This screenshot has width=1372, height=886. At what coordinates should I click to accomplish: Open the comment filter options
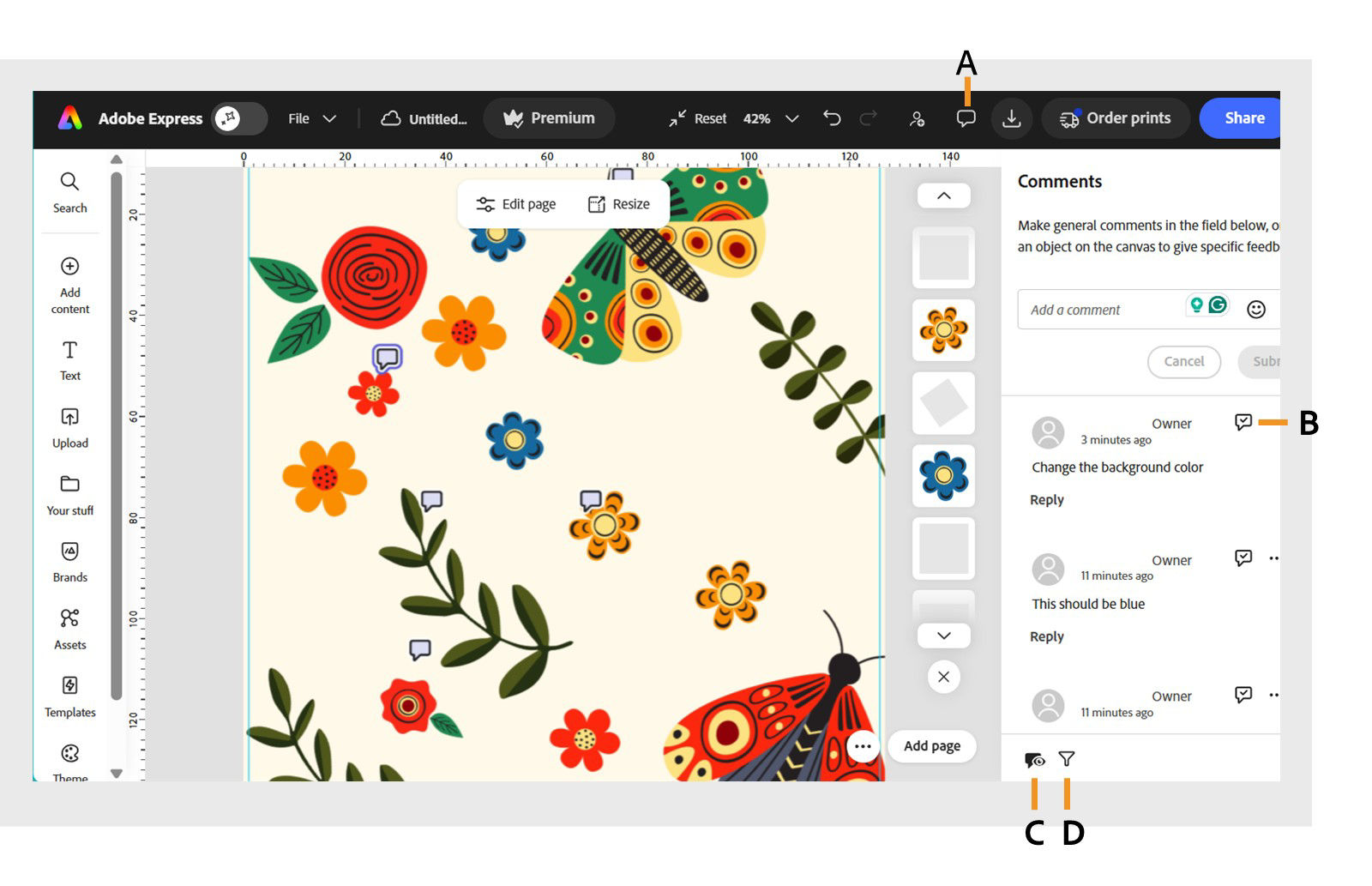click(x=1067, y=759)
